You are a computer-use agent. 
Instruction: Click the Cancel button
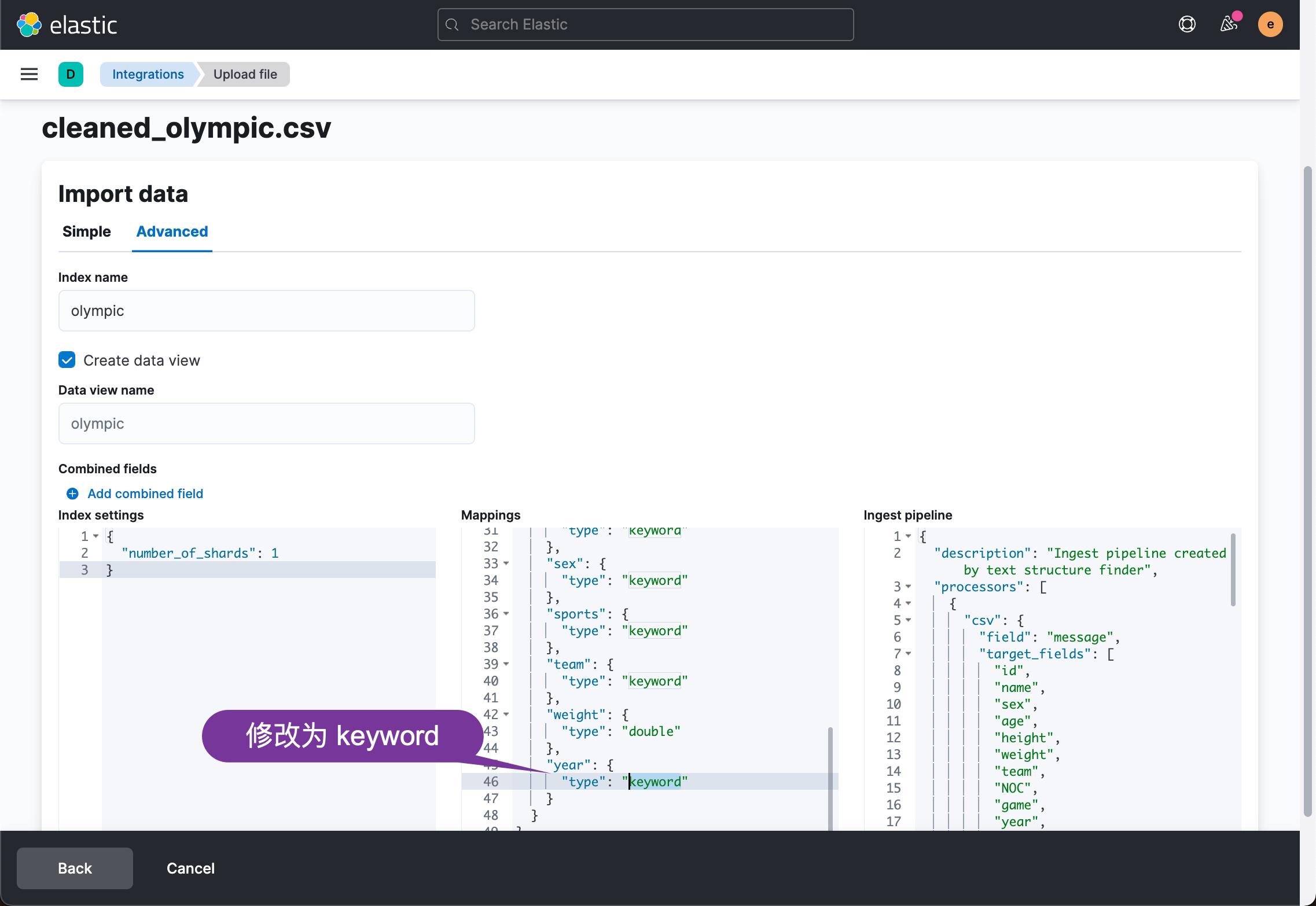[190, 868]
